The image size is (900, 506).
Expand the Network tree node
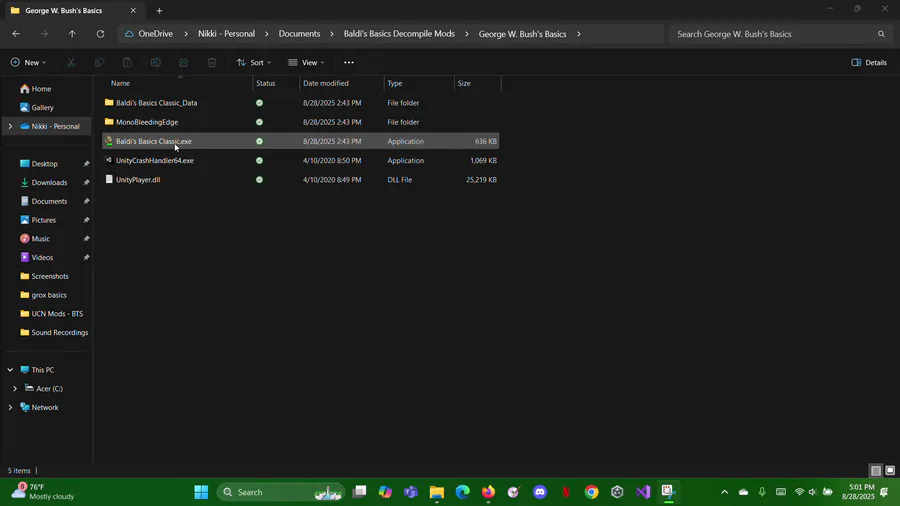point(10,407)
